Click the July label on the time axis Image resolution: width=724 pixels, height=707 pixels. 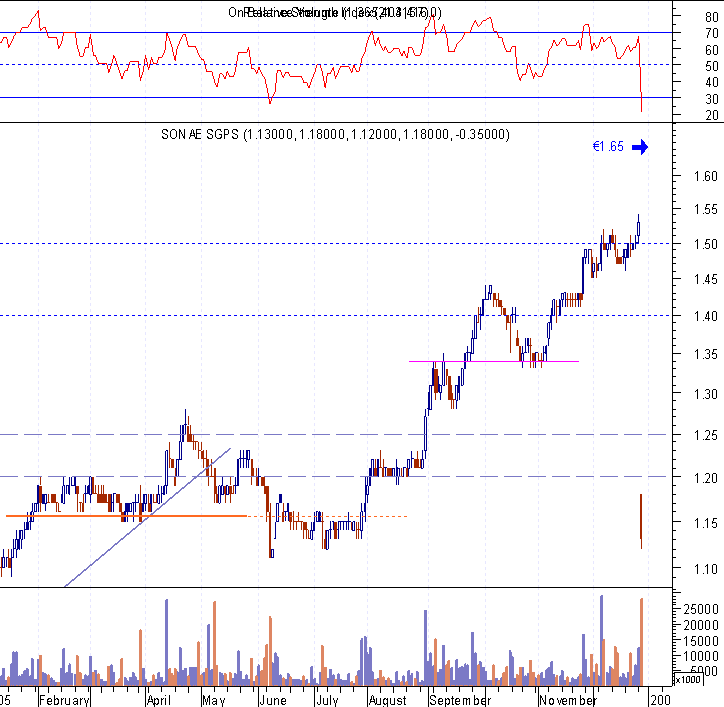[327, 700]
